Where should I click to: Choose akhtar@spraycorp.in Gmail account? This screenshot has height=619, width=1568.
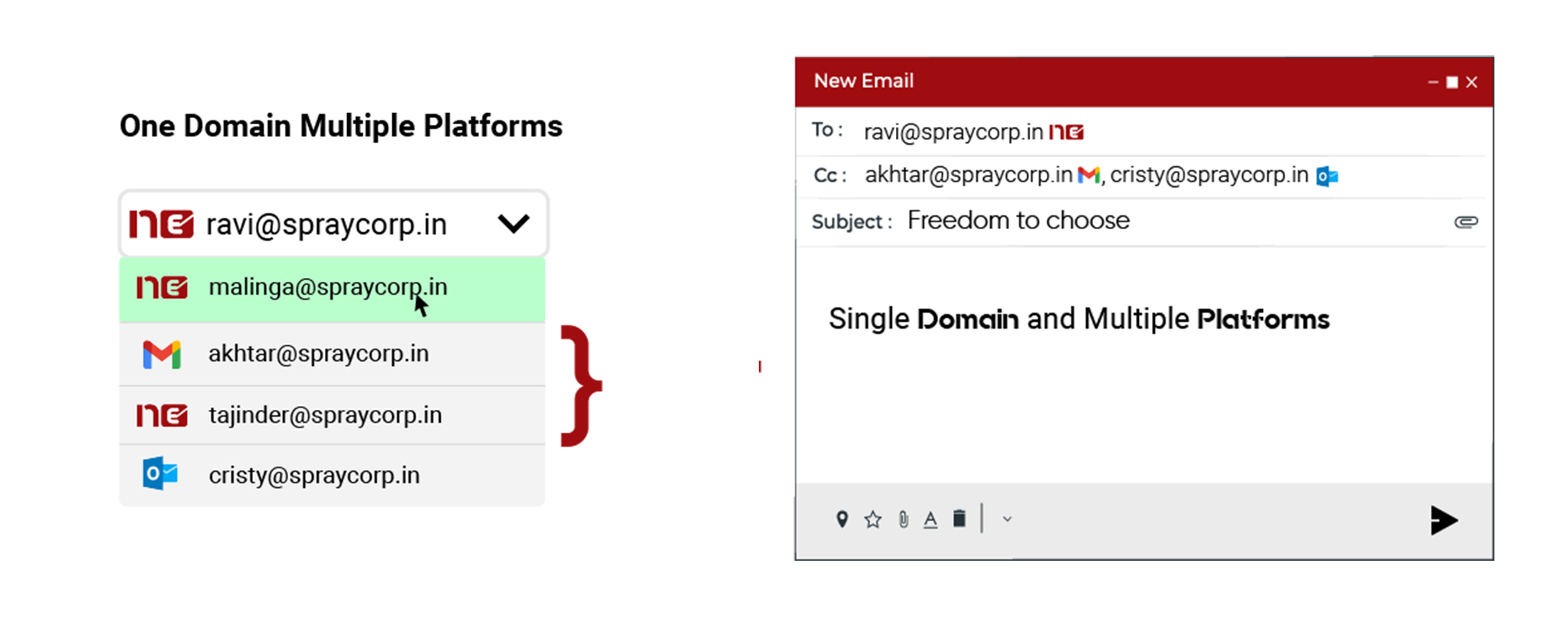318,354
